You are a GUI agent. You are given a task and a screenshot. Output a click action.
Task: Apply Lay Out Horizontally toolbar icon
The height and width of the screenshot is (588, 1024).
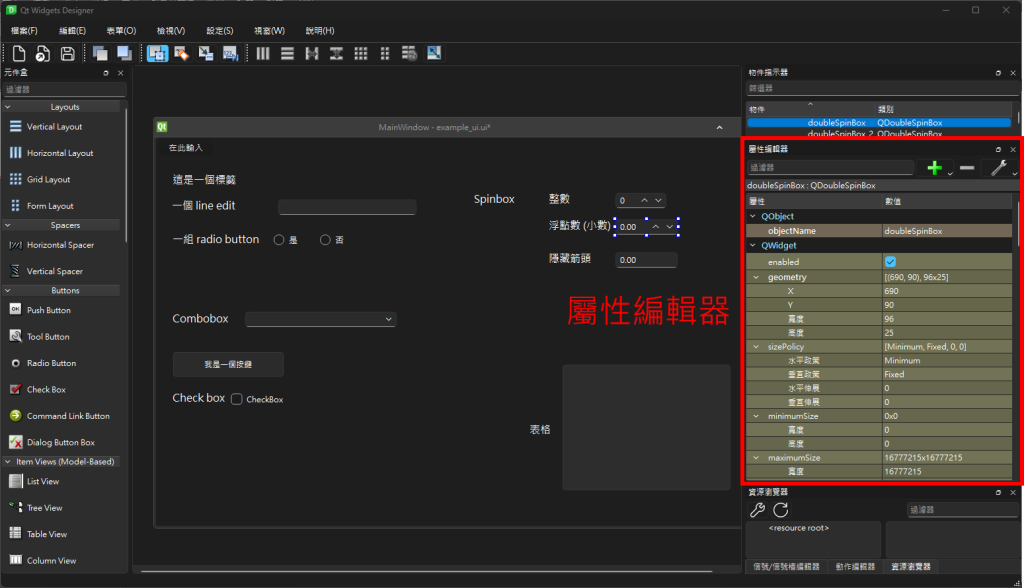(x=263, y=54)
